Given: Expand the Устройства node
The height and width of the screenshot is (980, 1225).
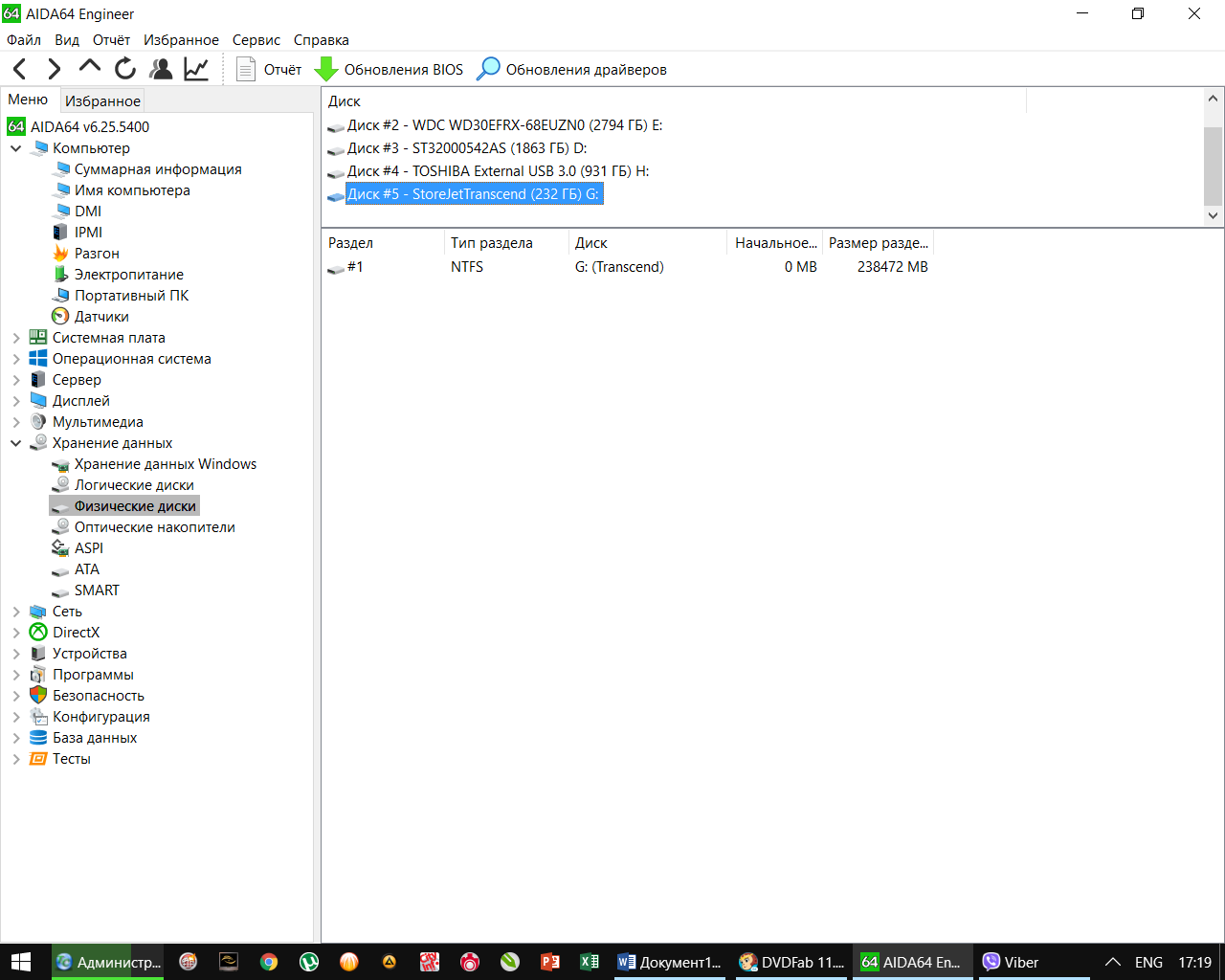Looking at the screenshot, I should (x=16, y=654).
